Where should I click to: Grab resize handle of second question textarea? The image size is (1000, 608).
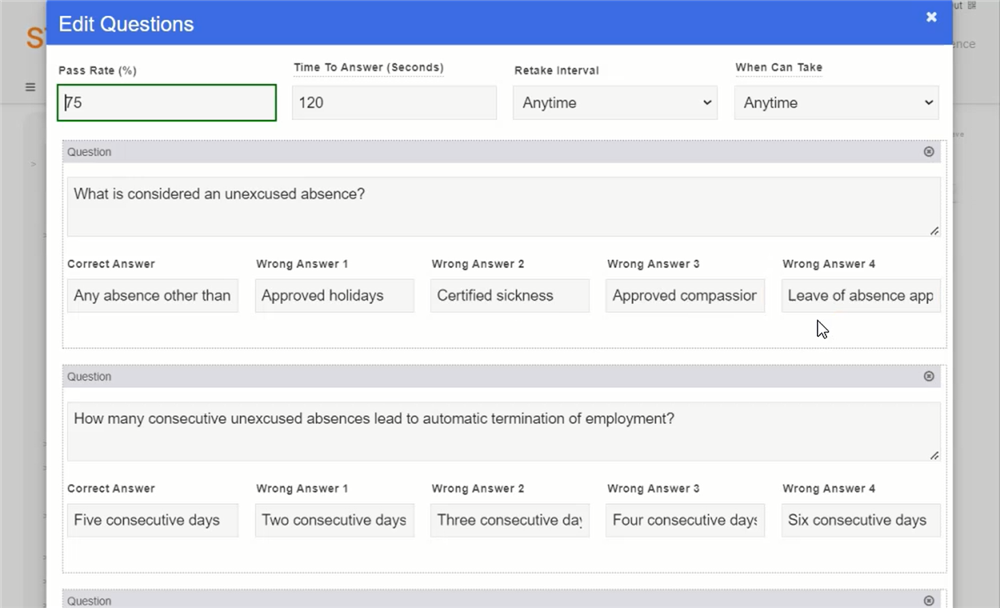click(x=934, y=455)
